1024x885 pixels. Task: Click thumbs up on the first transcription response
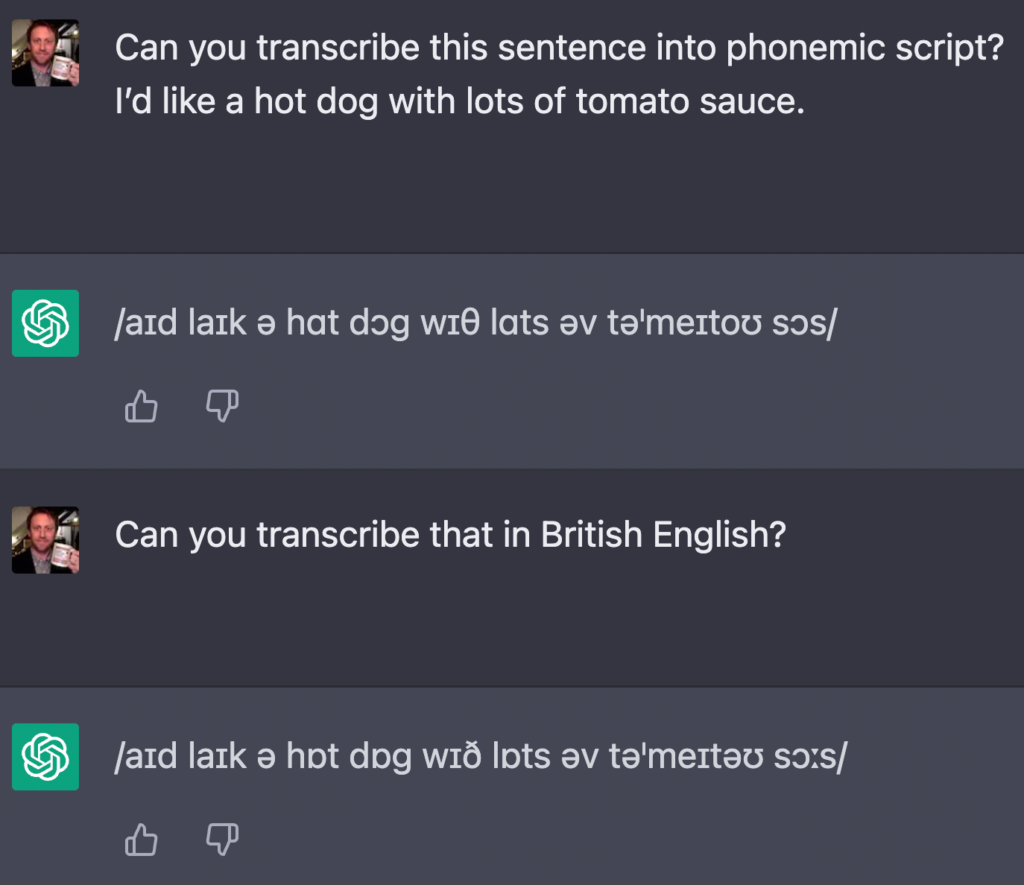tap(141, 406)
